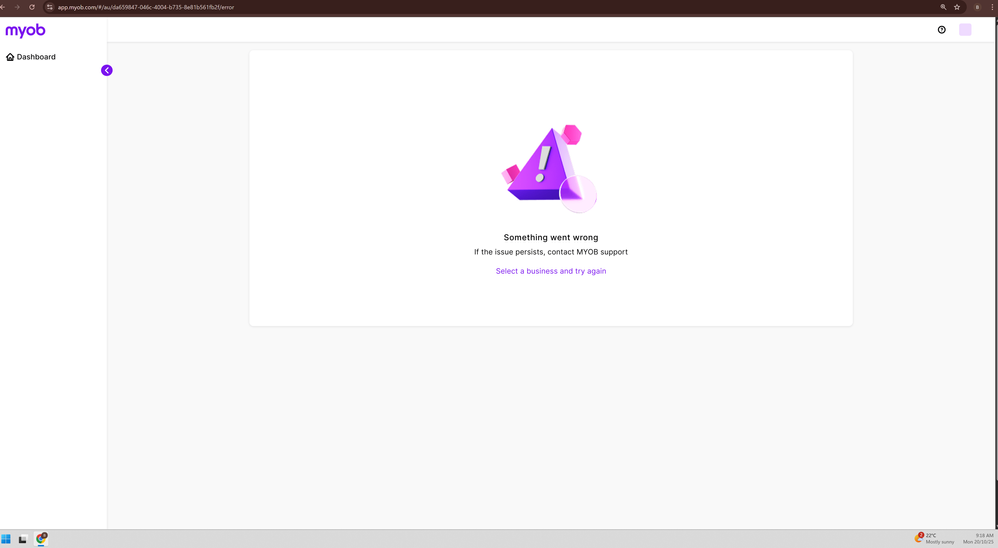Open the user profile avatar menu
998x548 pixels.
click(965, 30)
